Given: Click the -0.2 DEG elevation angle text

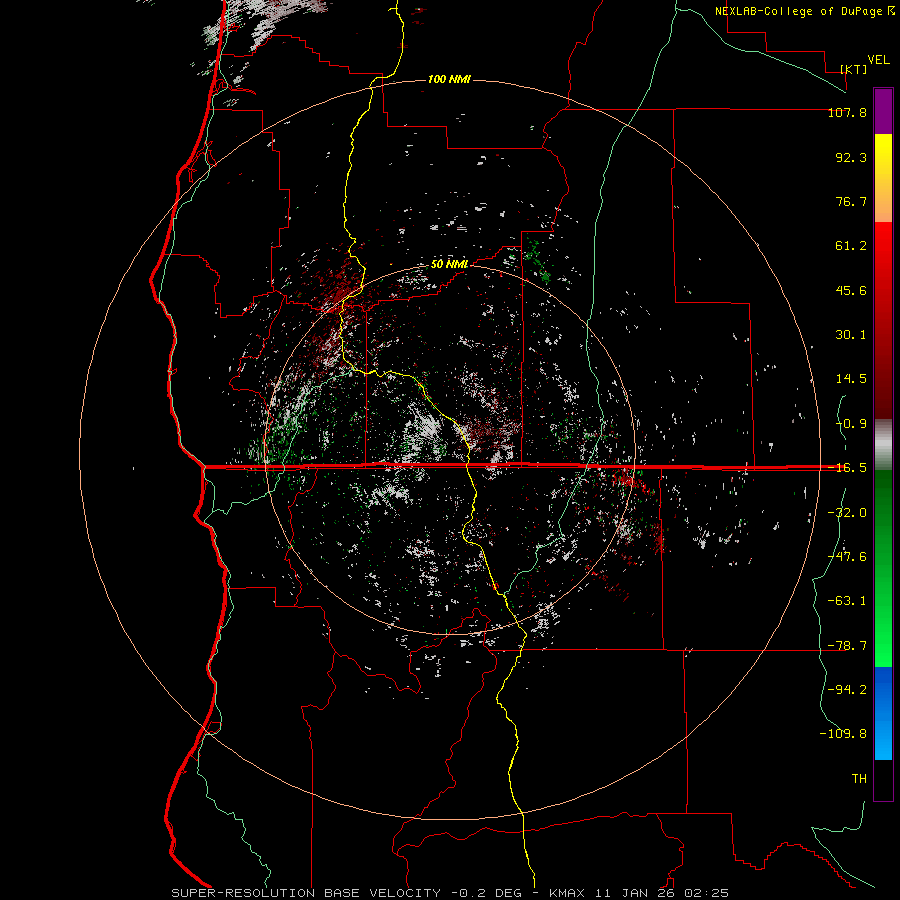Looking at the screenshot, I should [x=486, y=893].
